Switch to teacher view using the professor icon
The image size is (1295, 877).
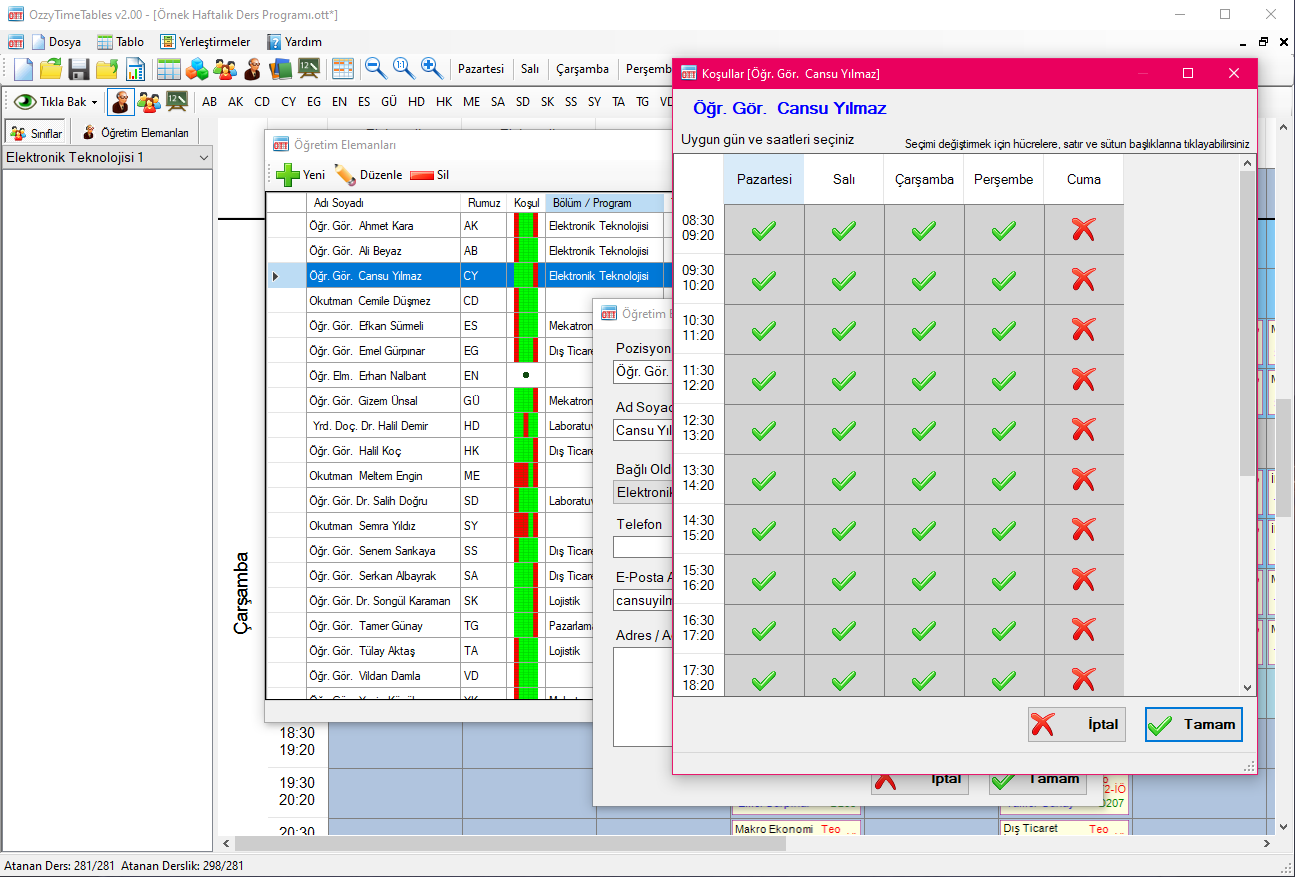[x=121, y=101]
